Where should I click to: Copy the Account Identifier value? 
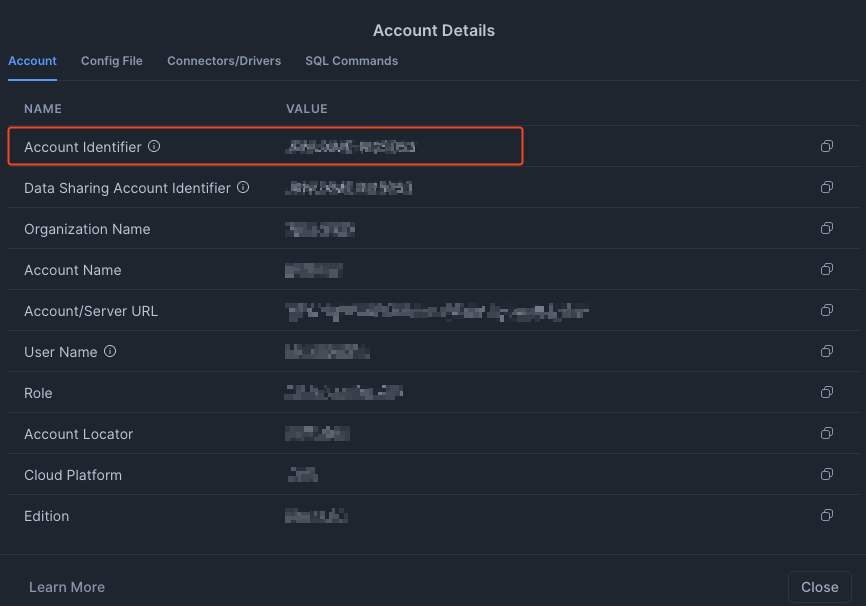click(x=827, y=147)
